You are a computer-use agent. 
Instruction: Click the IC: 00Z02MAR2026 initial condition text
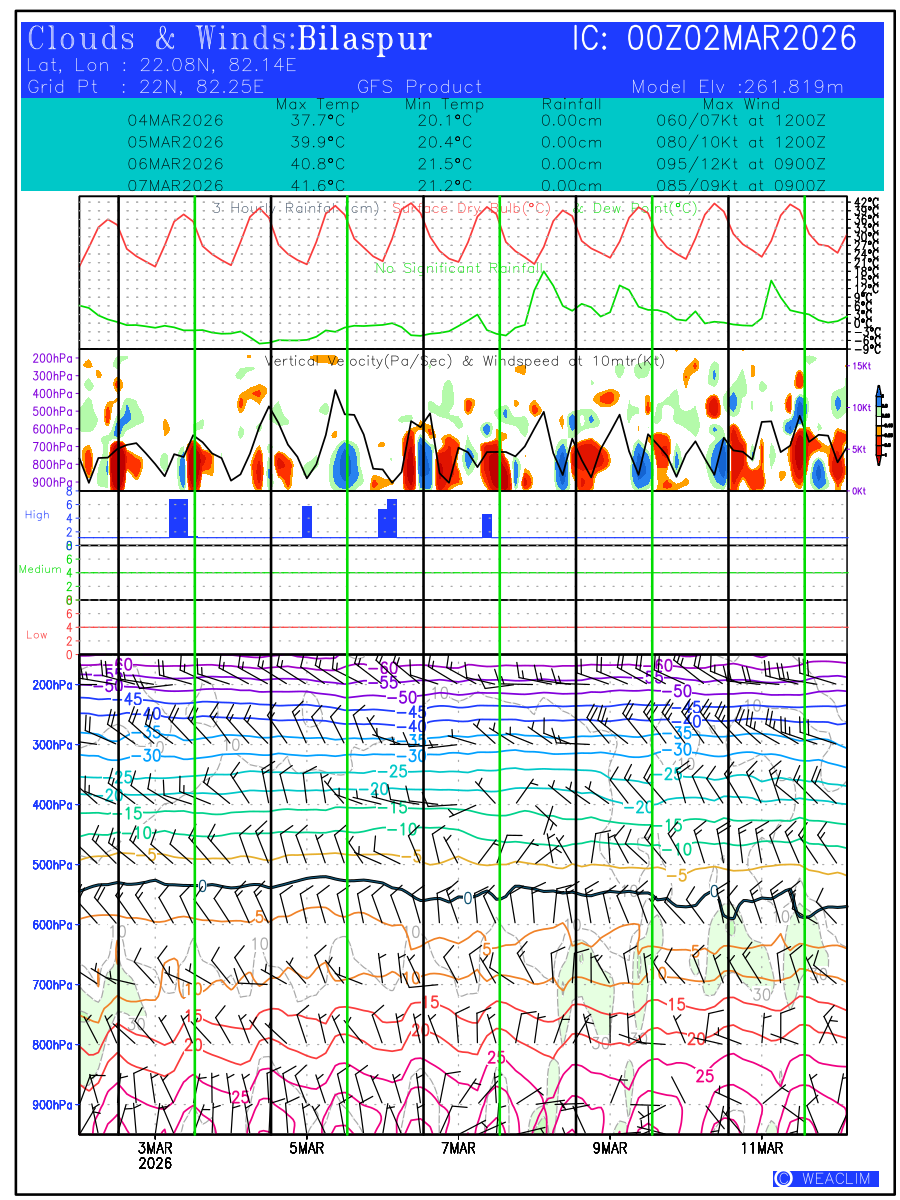pos(714,39)
